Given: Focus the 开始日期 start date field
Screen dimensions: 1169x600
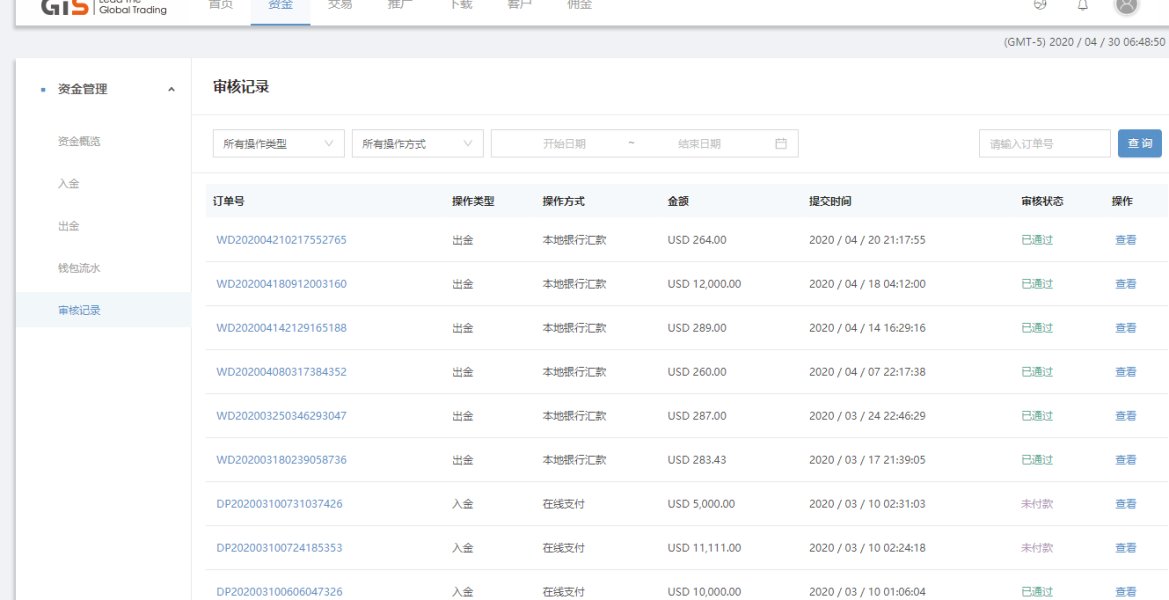Looking at the screenshot, I should 564,144.
